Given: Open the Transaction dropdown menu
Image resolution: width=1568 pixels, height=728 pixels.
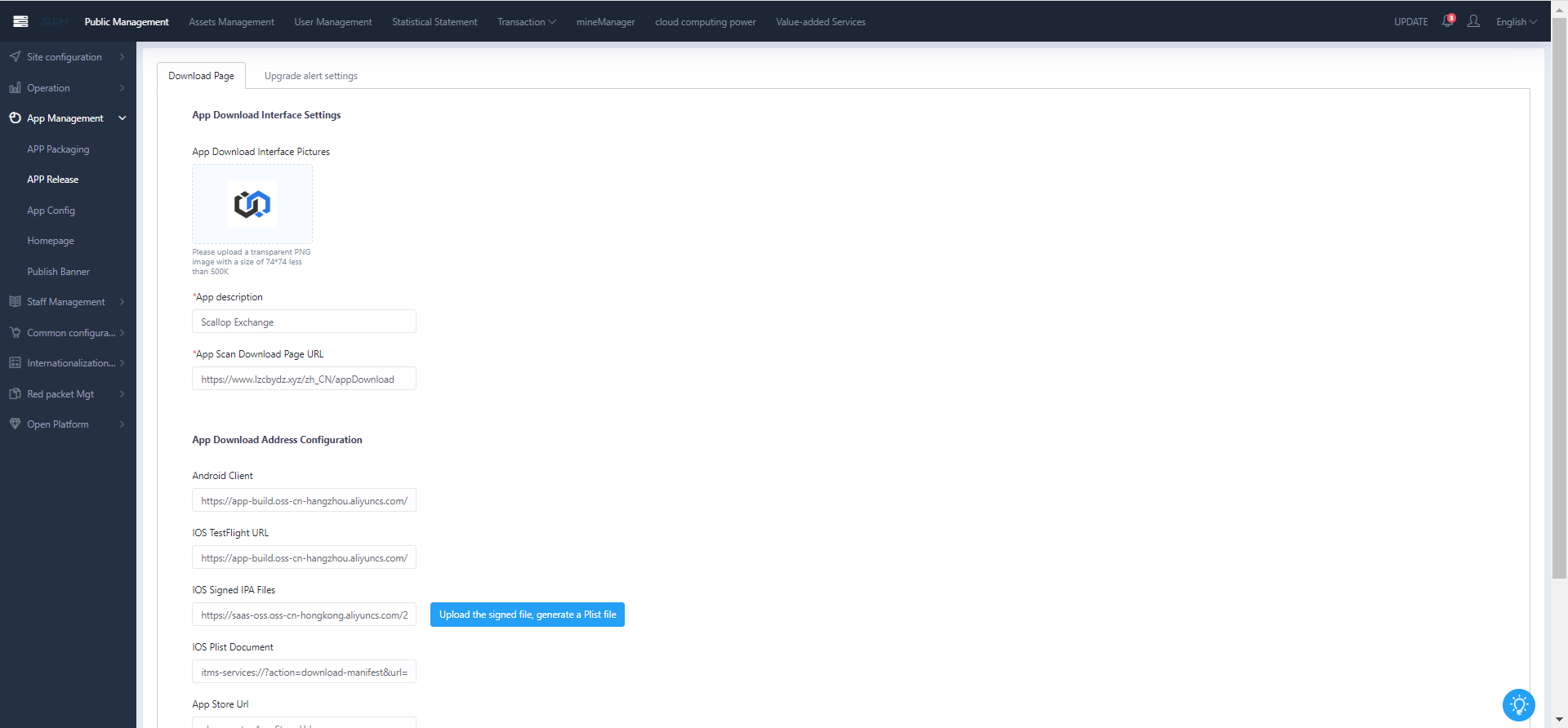Looking at the screenshot, I should coord(527,22).
